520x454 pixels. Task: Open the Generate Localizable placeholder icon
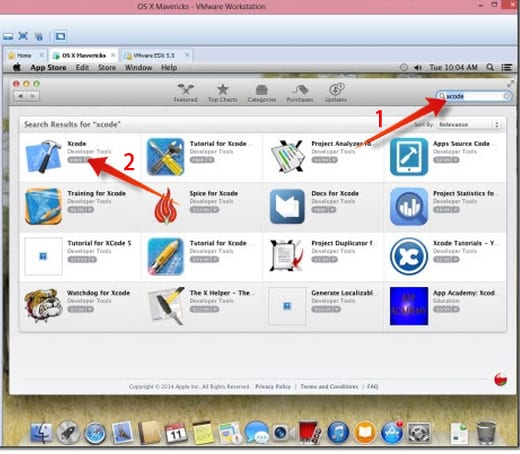287,306
